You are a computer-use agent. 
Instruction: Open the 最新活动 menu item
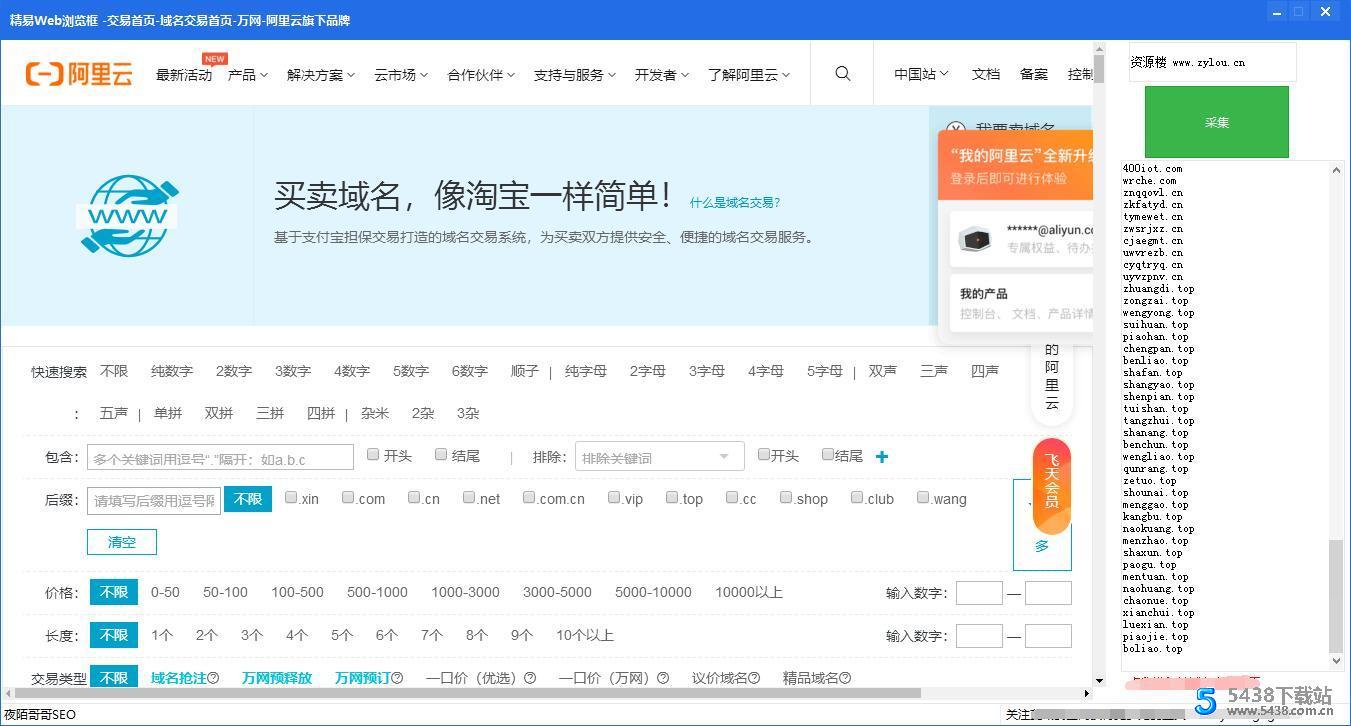pos(183,73)
